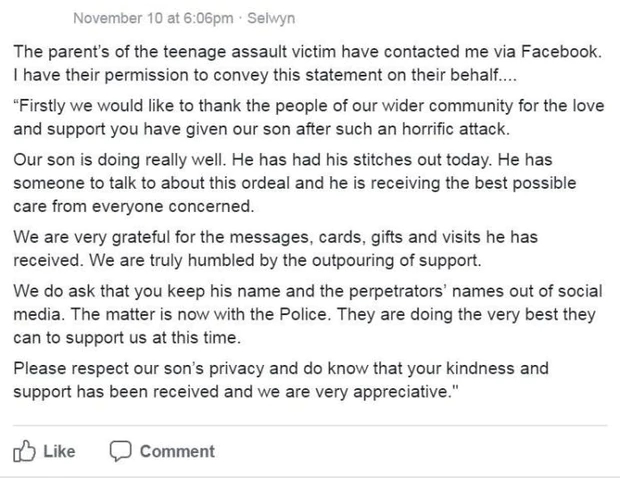
Task: Click the line "care from everyone concerned."
Action: [134, 206]
